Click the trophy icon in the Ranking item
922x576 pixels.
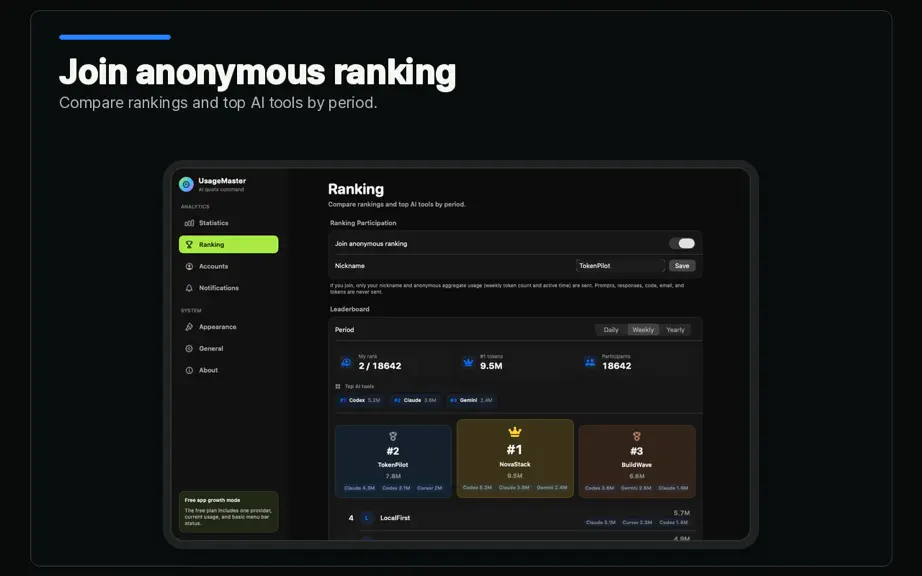tap(189, 245)
